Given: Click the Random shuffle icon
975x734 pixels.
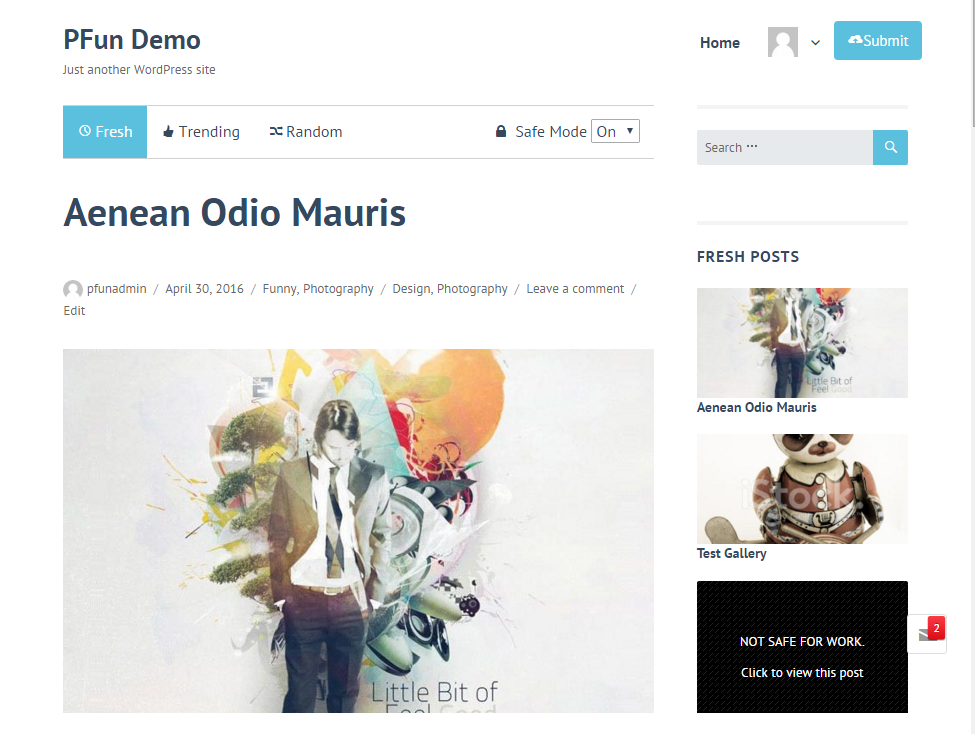Looking at the screenshot, I should point(276,131).
